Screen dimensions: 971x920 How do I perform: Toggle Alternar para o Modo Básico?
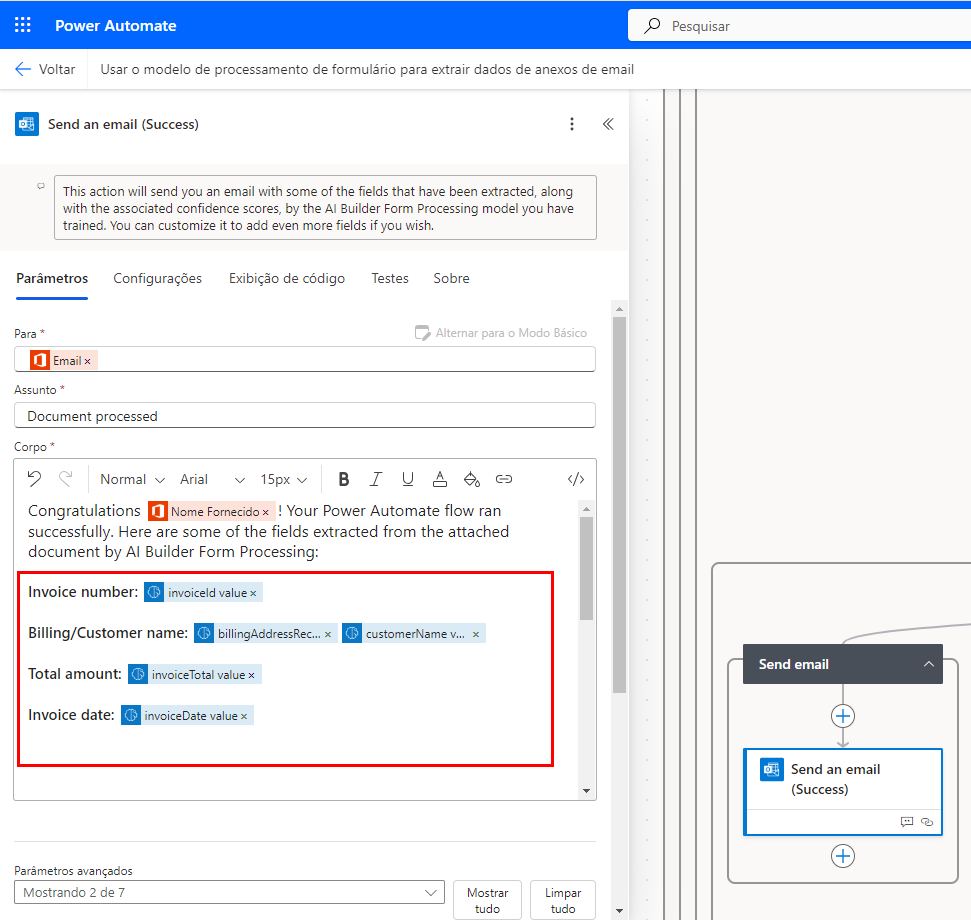501,333
